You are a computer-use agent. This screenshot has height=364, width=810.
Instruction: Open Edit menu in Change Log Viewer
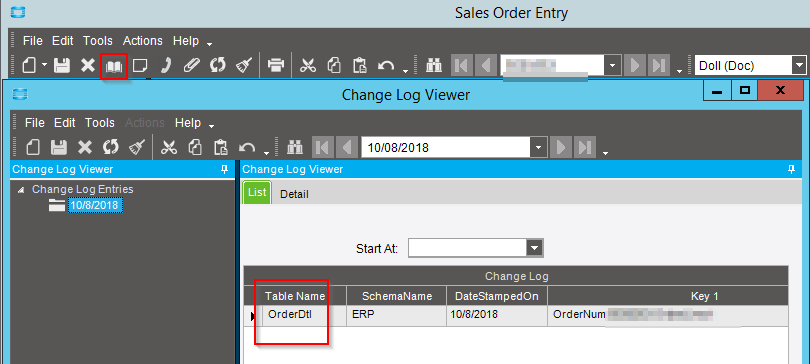click(x=65, y=123)
